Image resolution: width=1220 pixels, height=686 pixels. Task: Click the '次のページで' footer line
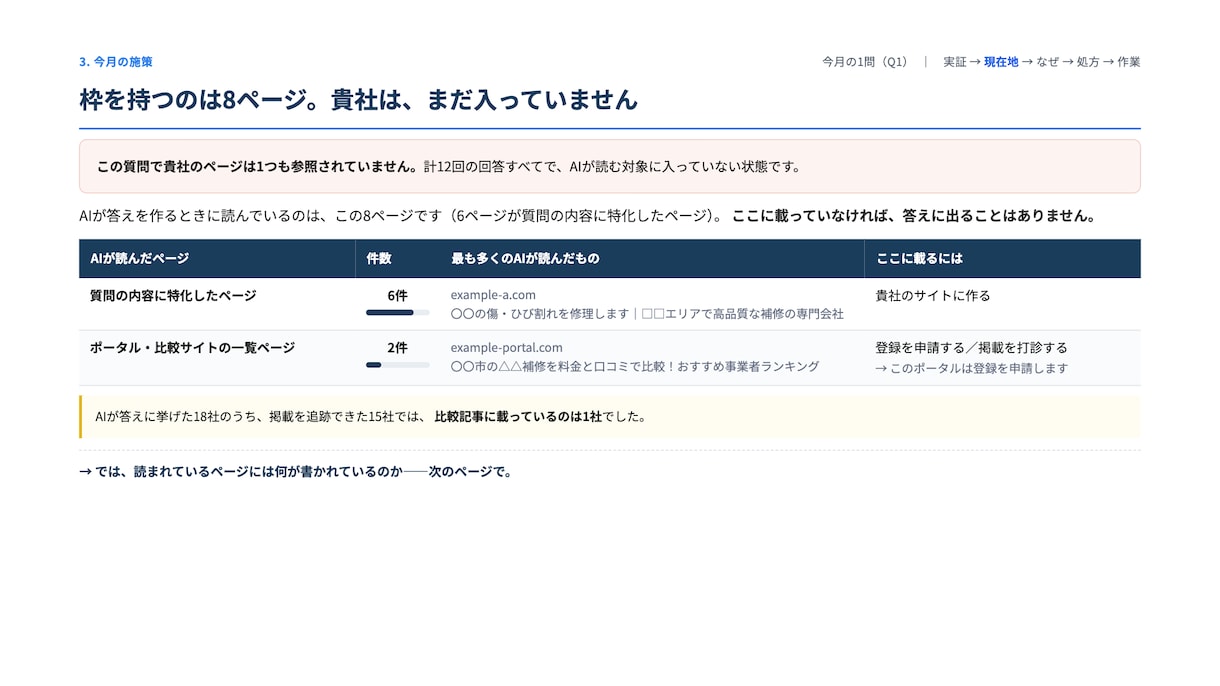[x=295, y=472]
